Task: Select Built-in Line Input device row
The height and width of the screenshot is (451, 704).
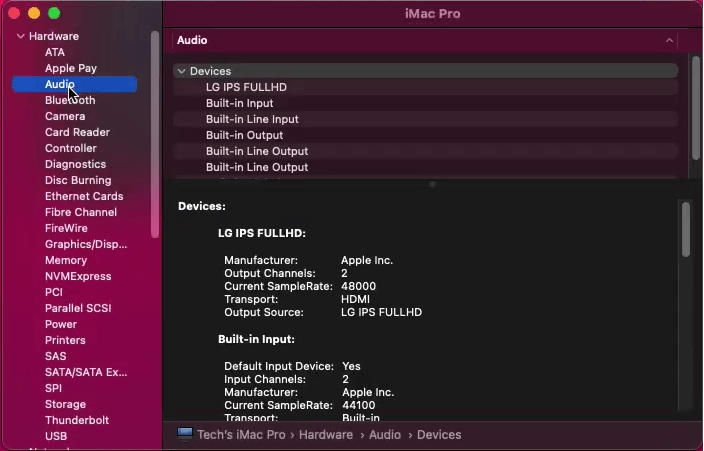Action: (x=425, y=119)
